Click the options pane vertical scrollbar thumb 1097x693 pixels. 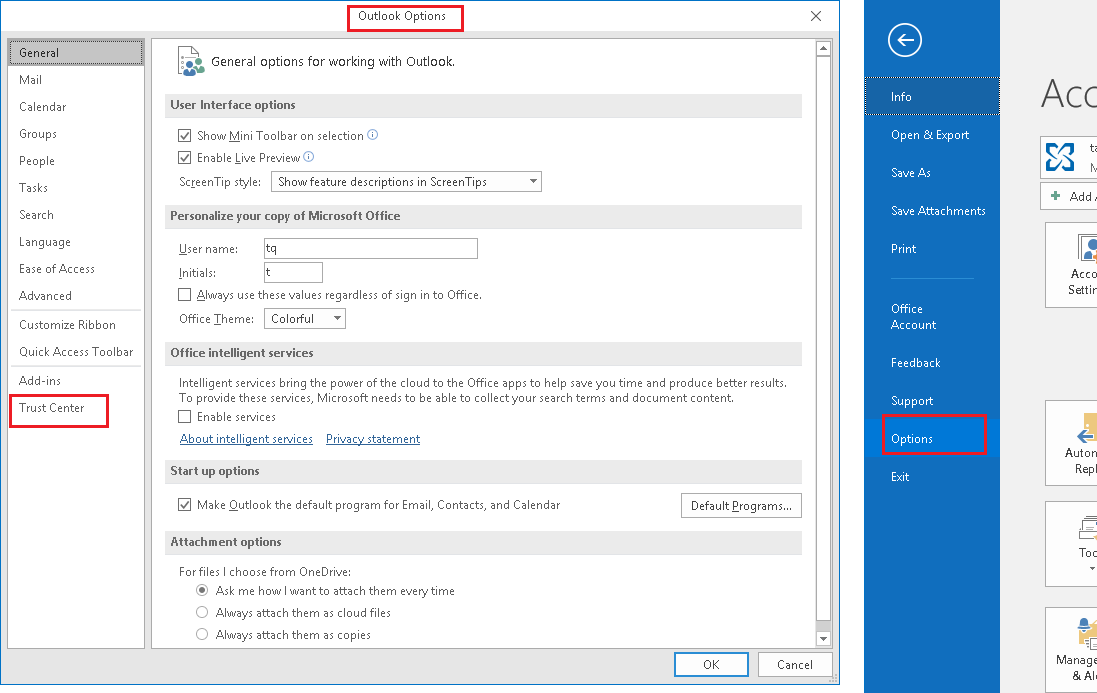tap(823, 338)
